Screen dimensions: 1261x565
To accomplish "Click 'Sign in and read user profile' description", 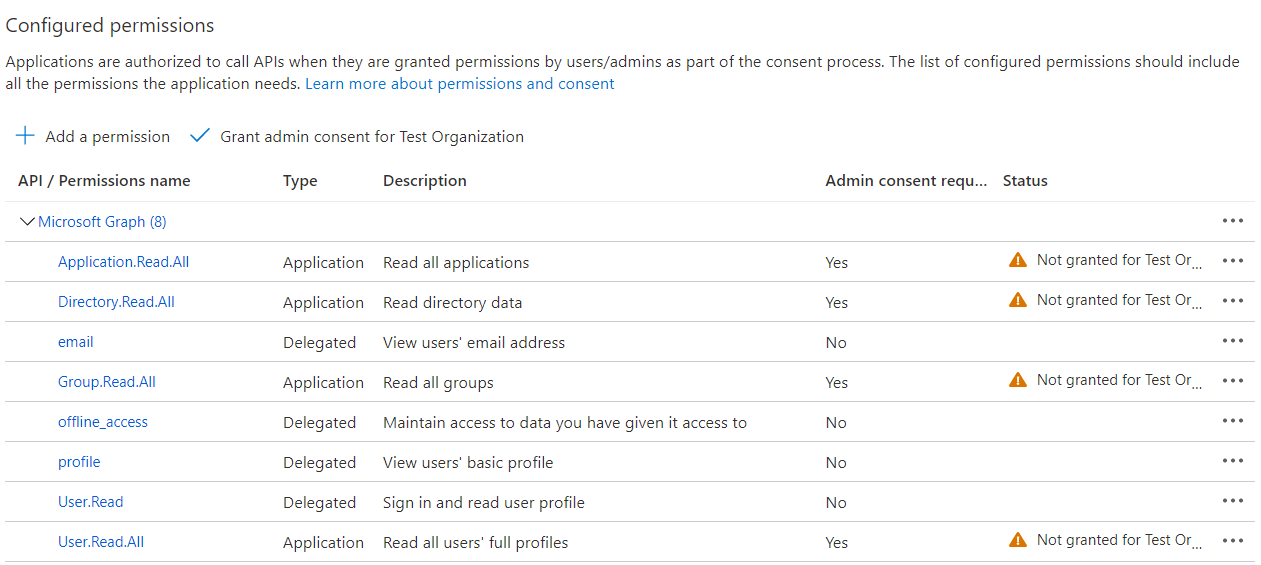I will (484, 503).
